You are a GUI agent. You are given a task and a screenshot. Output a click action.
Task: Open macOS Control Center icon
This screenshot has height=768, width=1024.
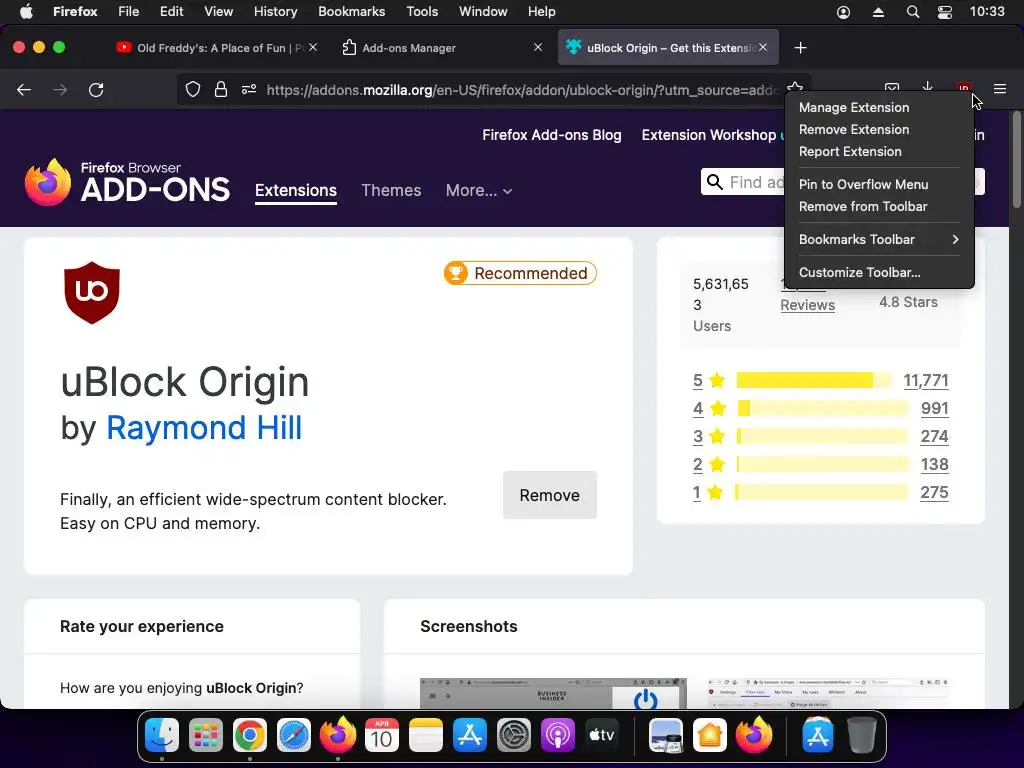point(944,12)
